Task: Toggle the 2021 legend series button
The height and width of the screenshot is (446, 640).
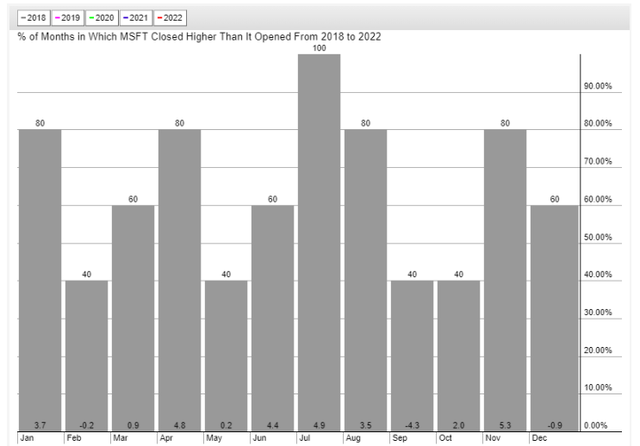Action: (x=136, y=18)
